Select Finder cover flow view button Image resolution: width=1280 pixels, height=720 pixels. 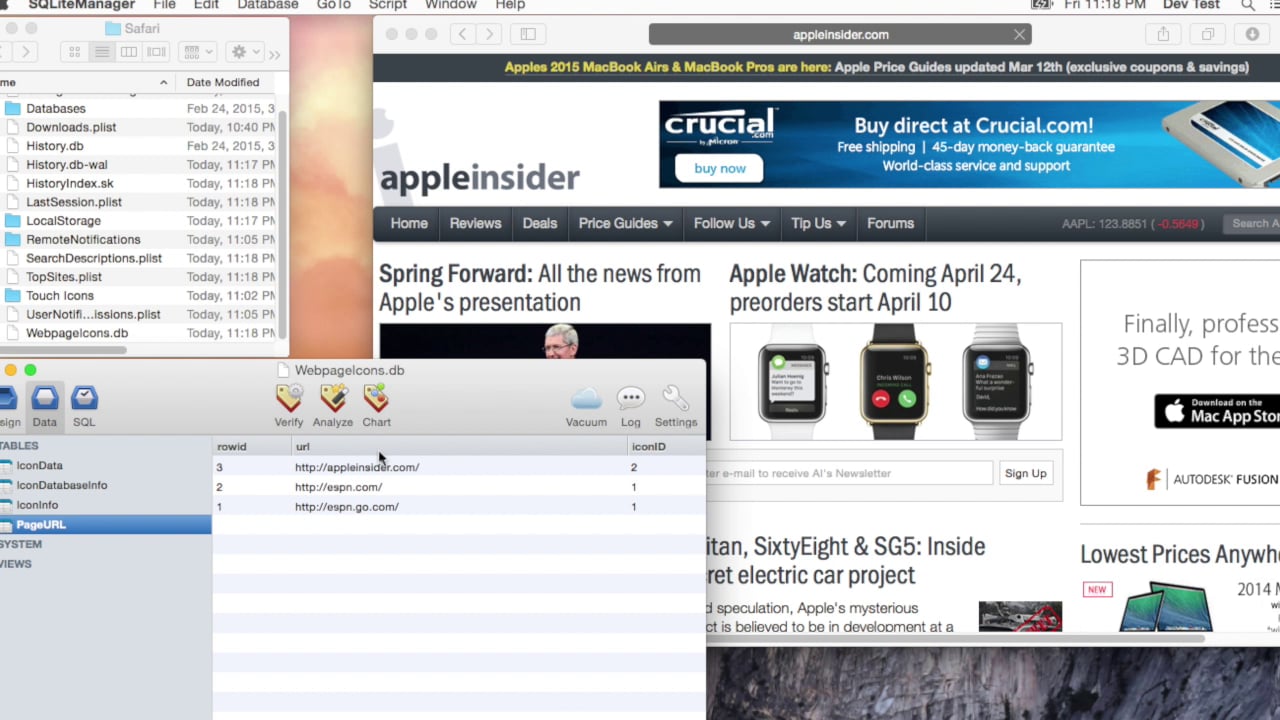click(x=156, y=52)
